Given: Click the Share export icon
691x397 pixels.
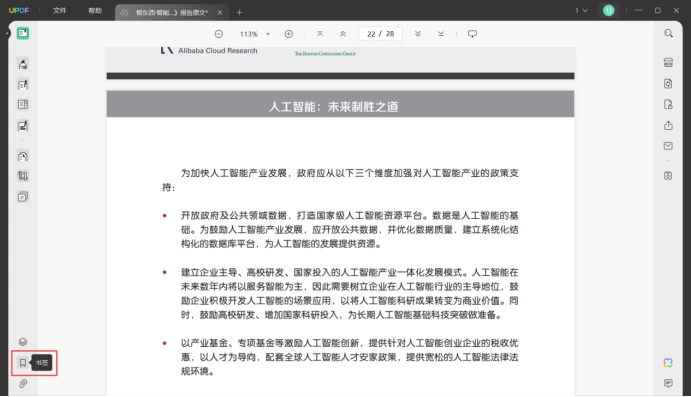Looking at the screenshot, I should (x=669, y=126).
